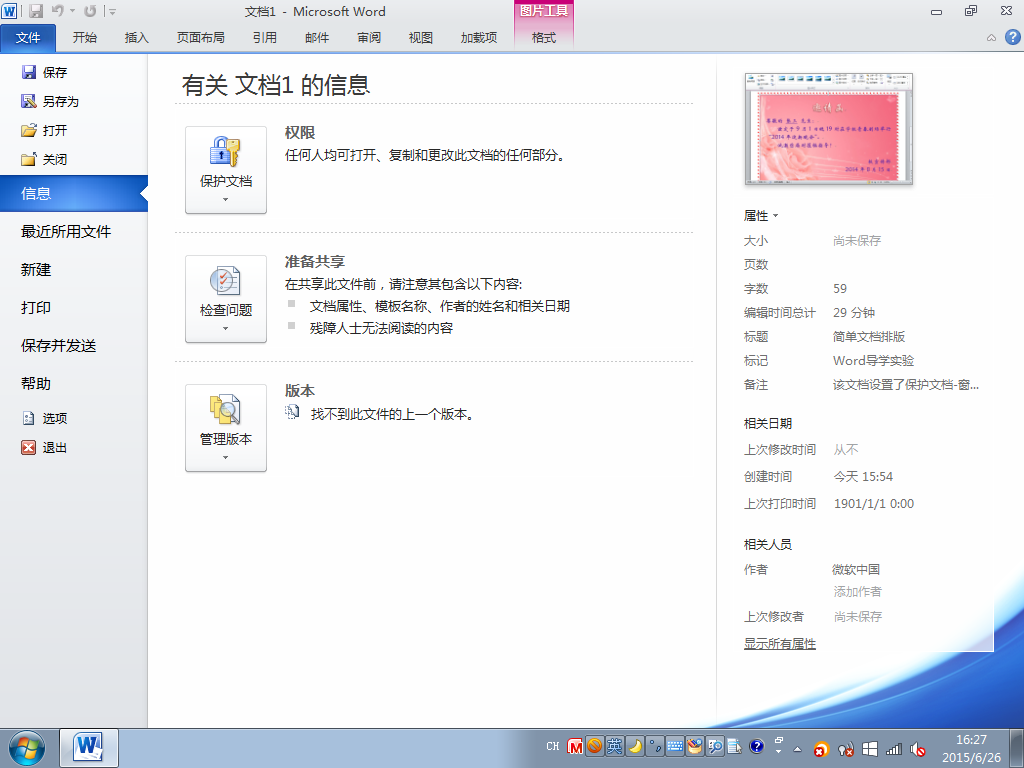This screenshot has width=1024, height=768.
Task: Select the 审阅 ribbon tab
Action: tap(369, 37)
